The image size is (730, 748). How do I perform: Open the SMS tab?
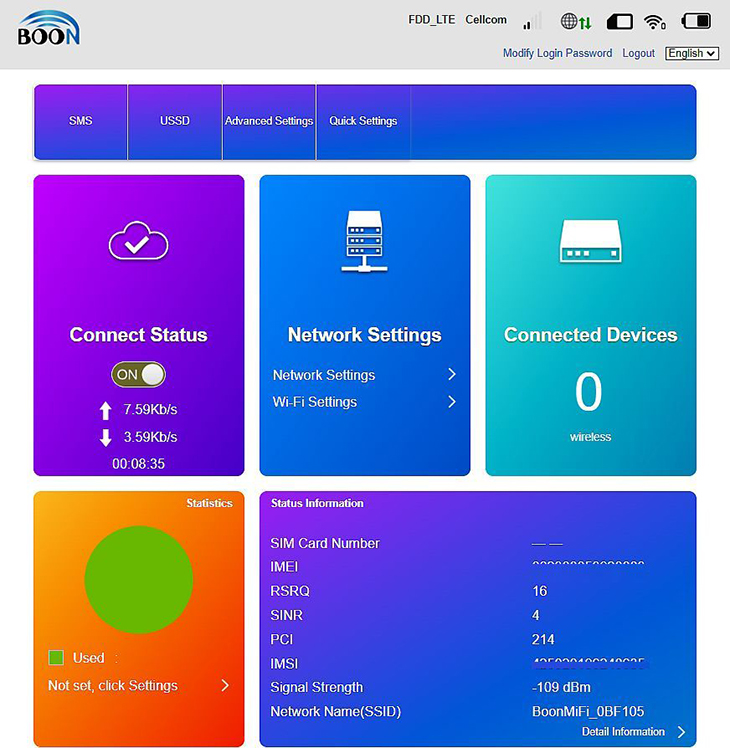click(x=81, y=122)
